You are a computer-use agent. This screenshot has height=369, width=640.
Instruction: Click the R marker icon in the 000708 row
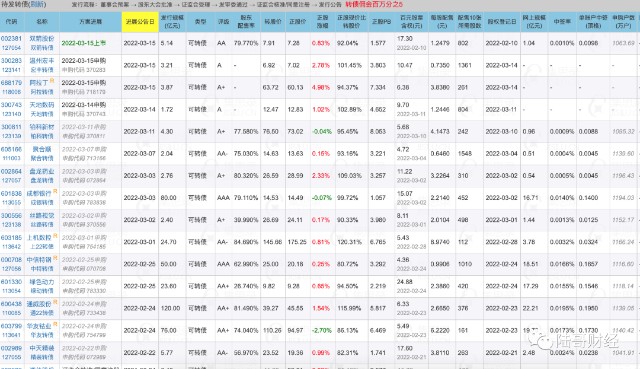(55, 258)
